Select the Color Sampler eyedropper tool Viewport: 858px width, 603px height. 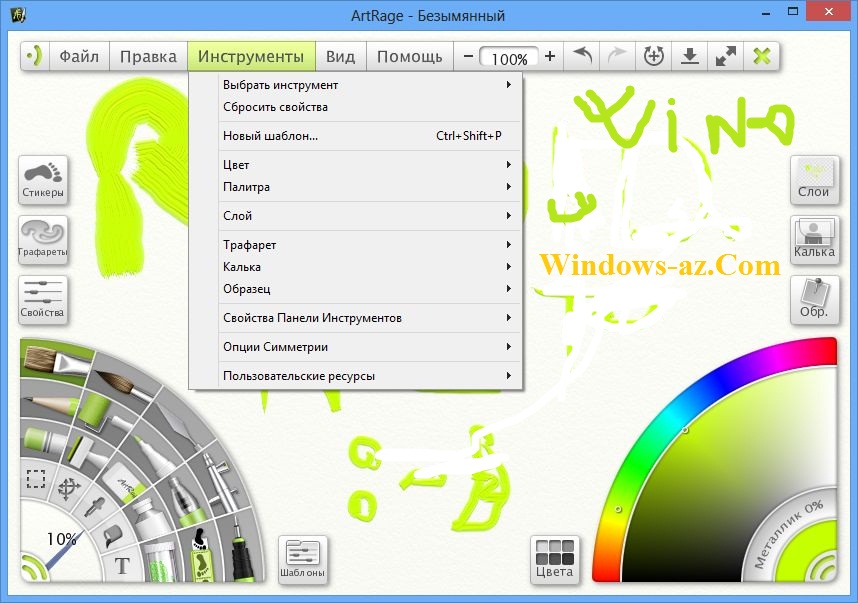point(95,508)
